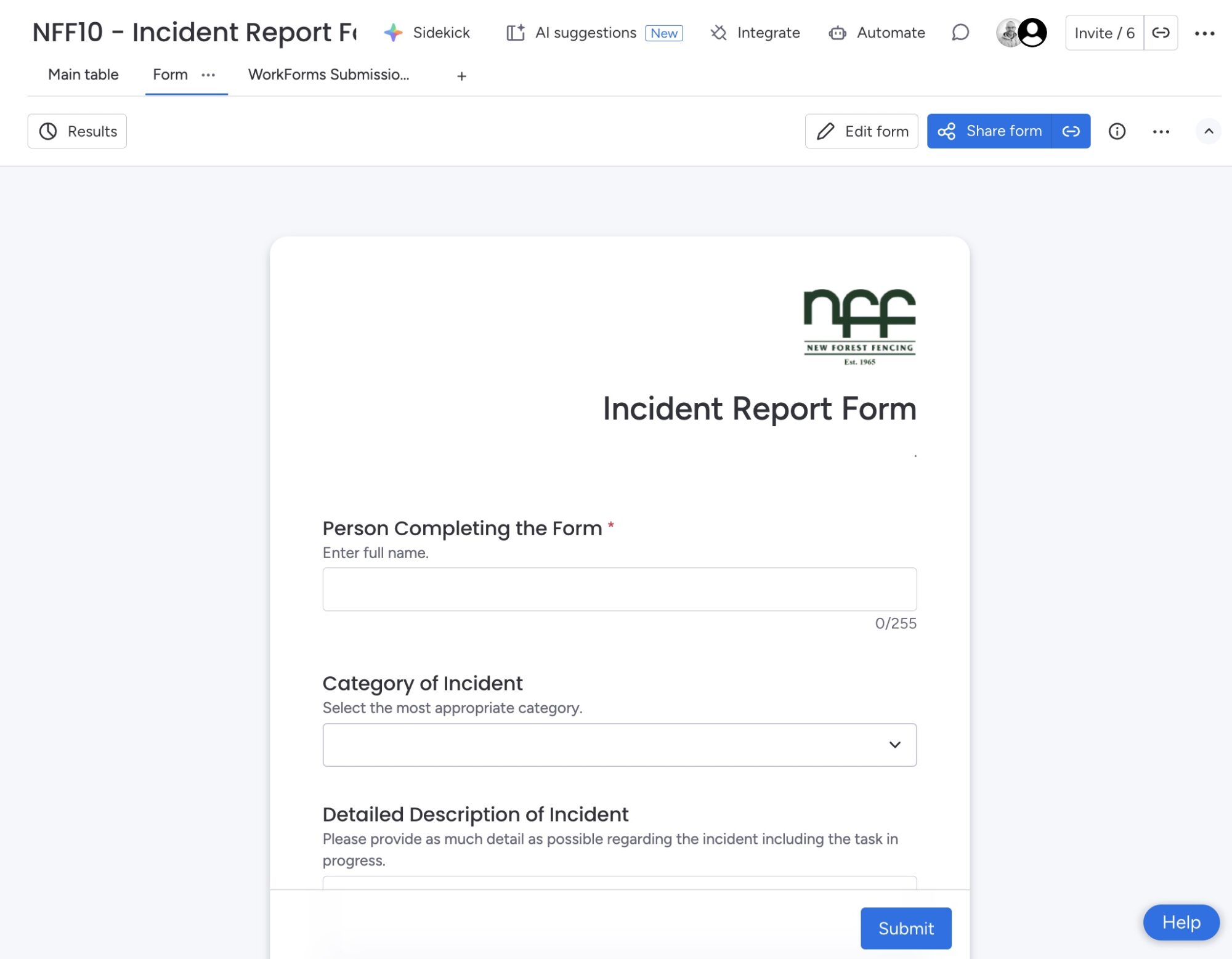Open the board discussion chat icon
Screen dimensions: 1232x959
pyautogui.click(x=960, y=33)
